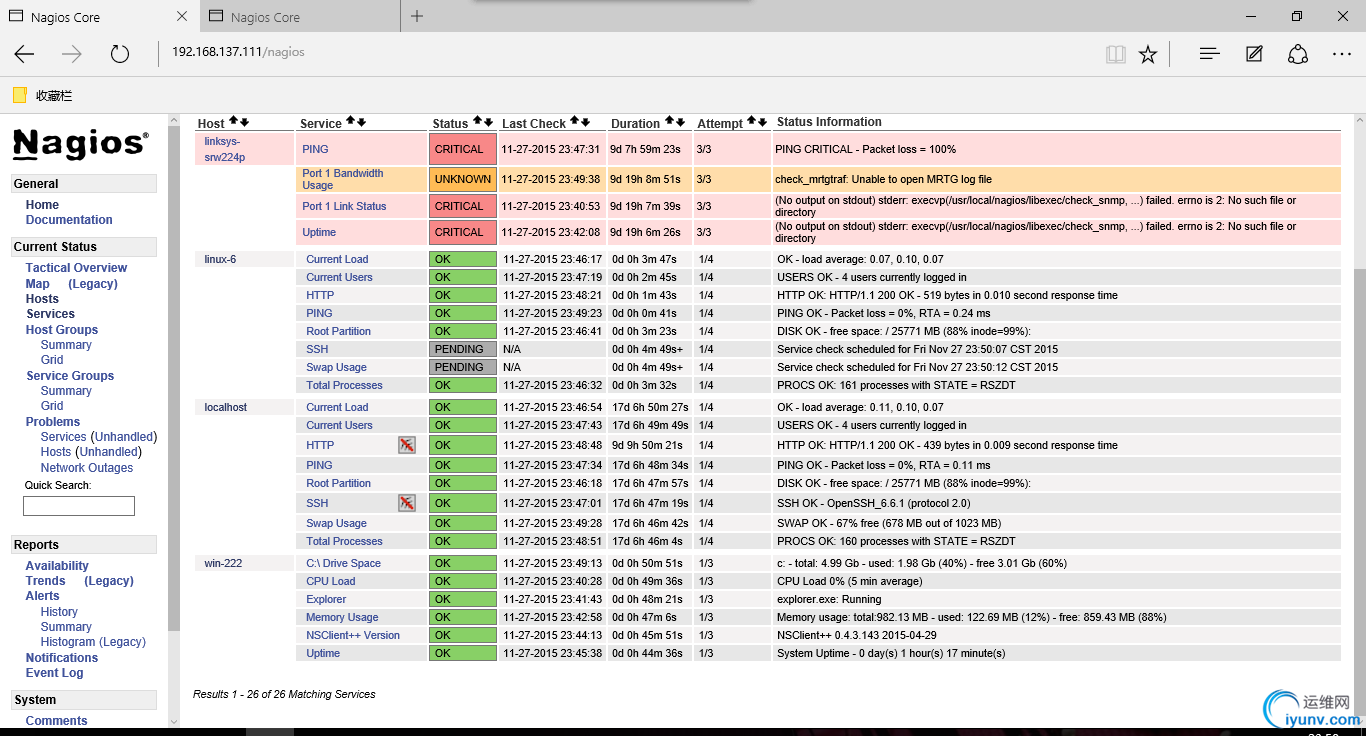Open the linksys-srw224p host link
Viewport: 1366px width, 736px height.
[224, 149]
